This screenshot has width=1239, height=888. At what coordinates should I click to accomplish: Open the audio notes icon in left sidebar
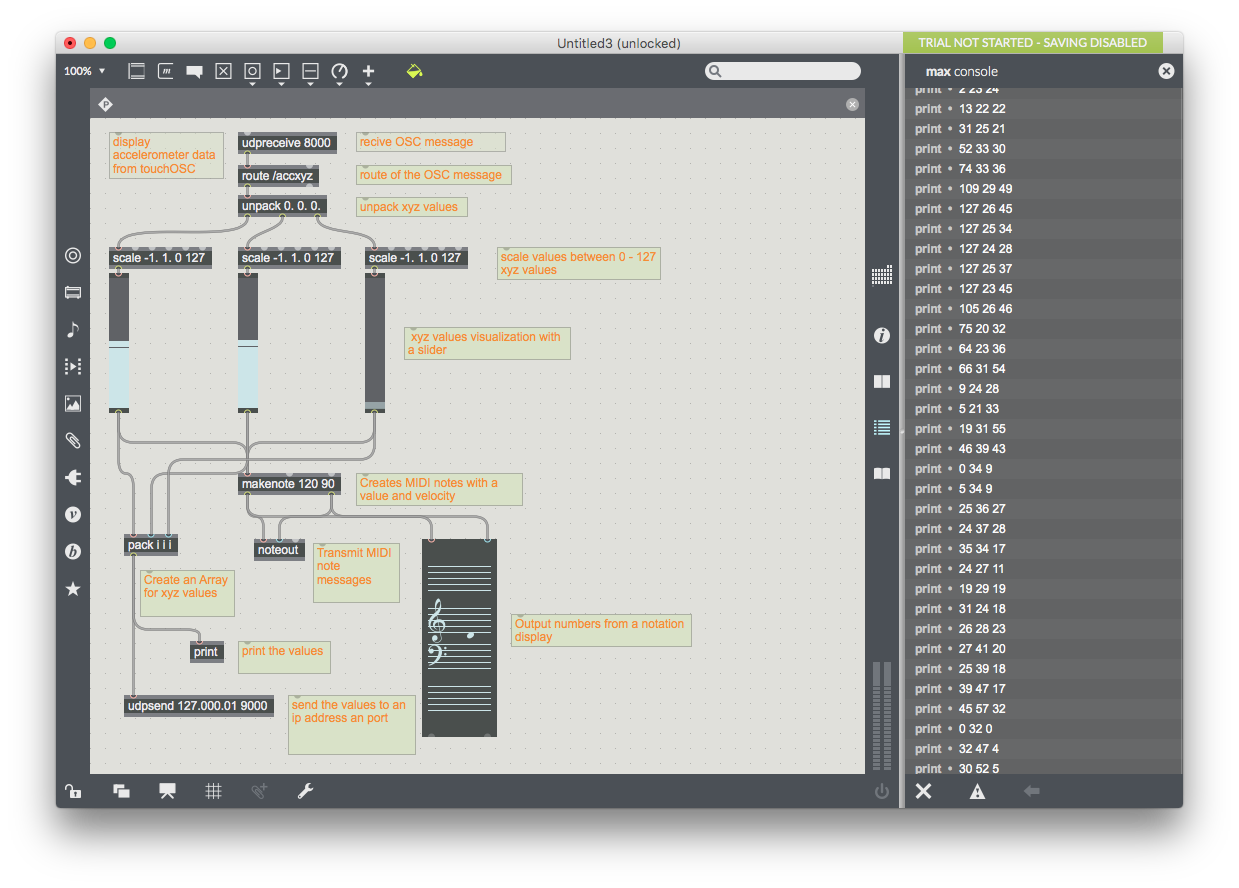point(73,329)
